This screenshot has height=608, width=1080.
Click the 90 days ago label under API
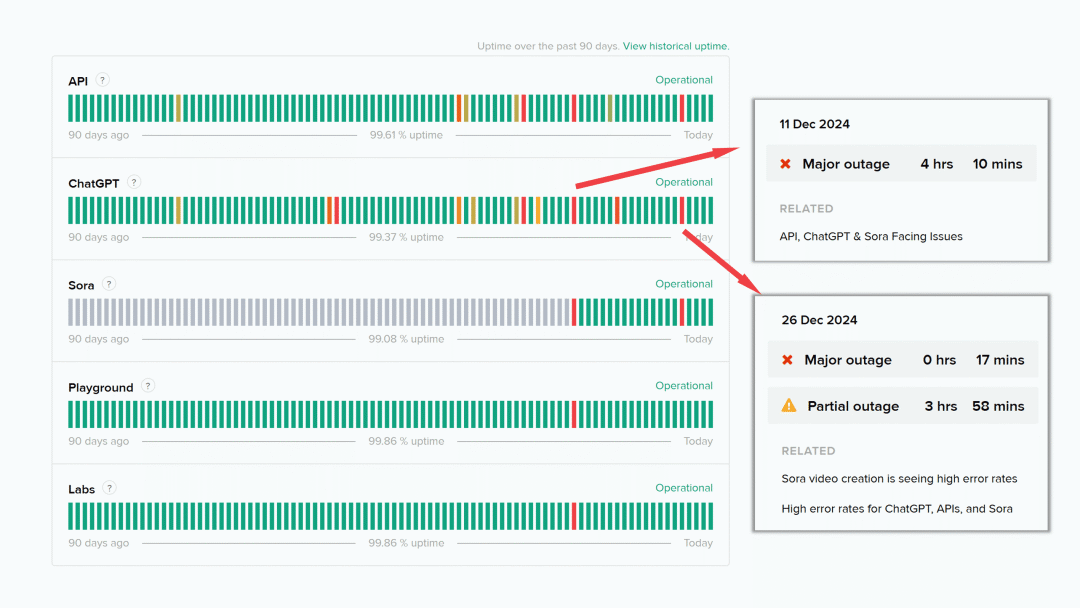(x=98, y=135)
